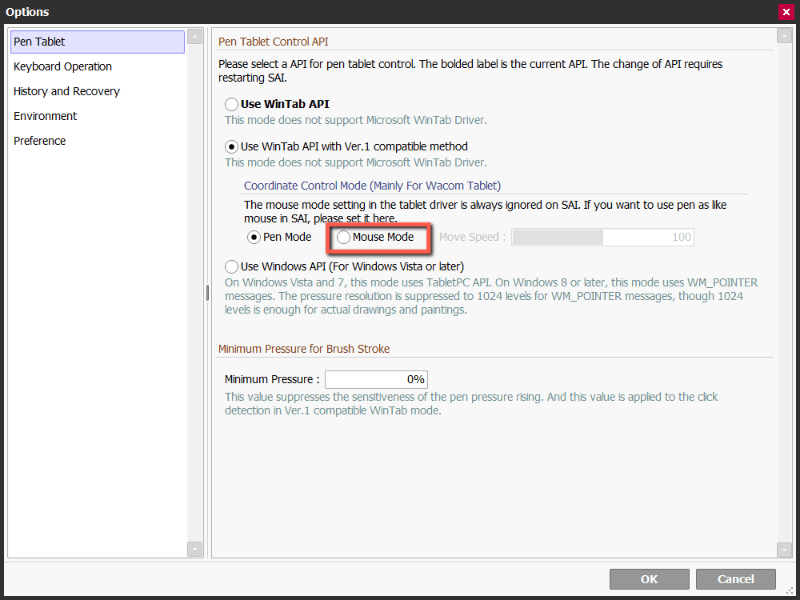Enable Mouse Mode radio option
Screen dimensions: 800x600
coord(343,237)
